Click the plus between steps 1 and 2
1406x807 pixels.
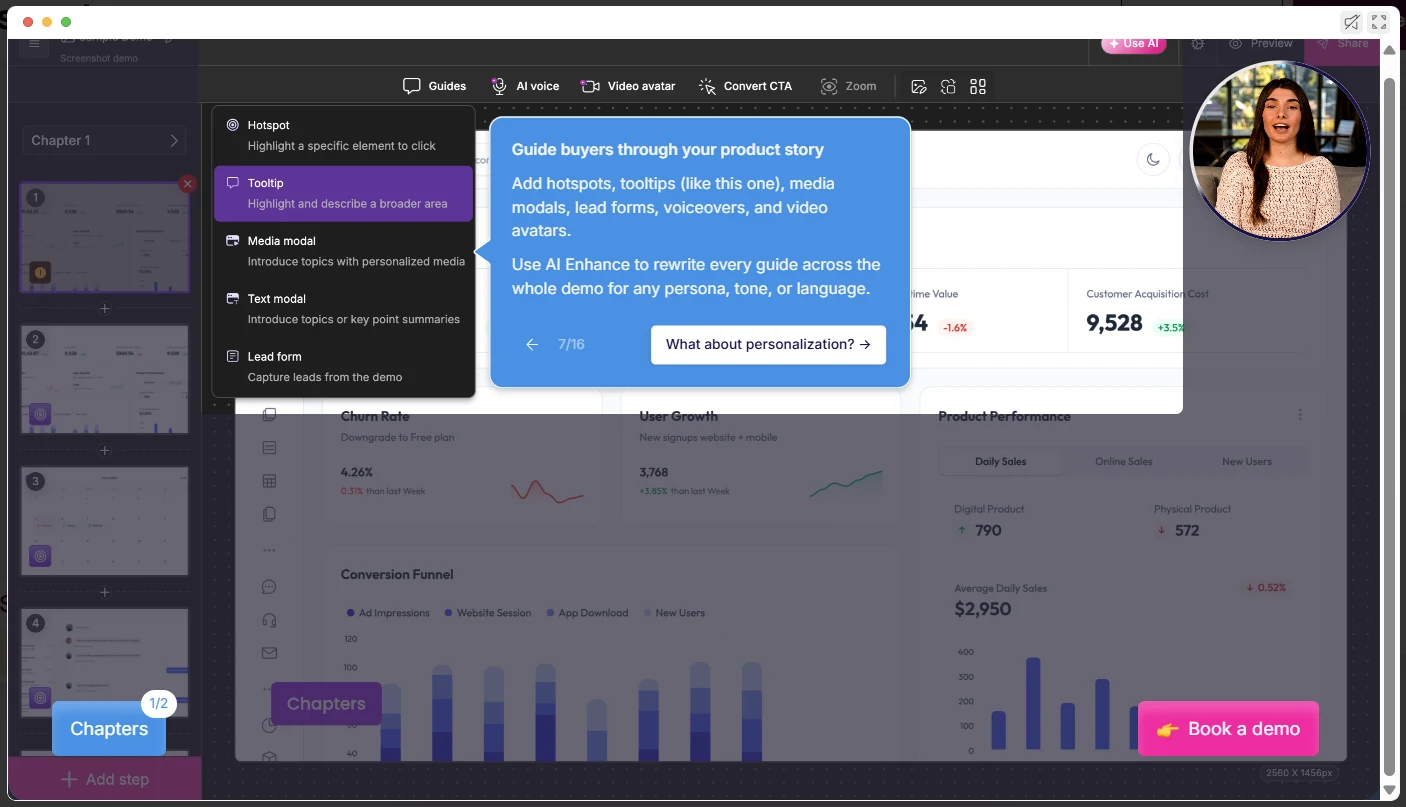(x=105, y=309)
